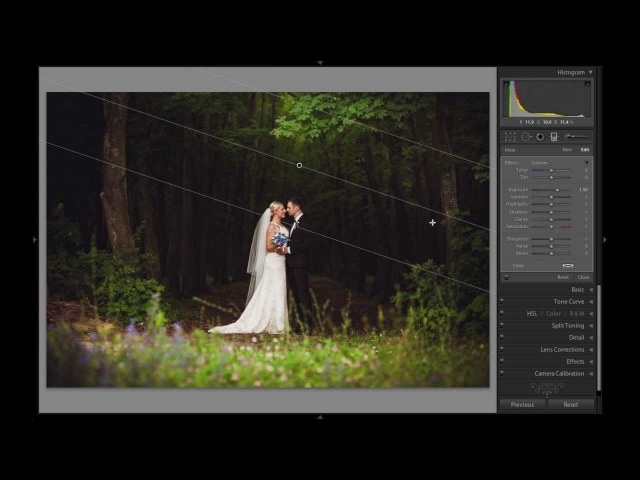
Task: Select the graduated filter pin on photo
Action: [299, 165]
